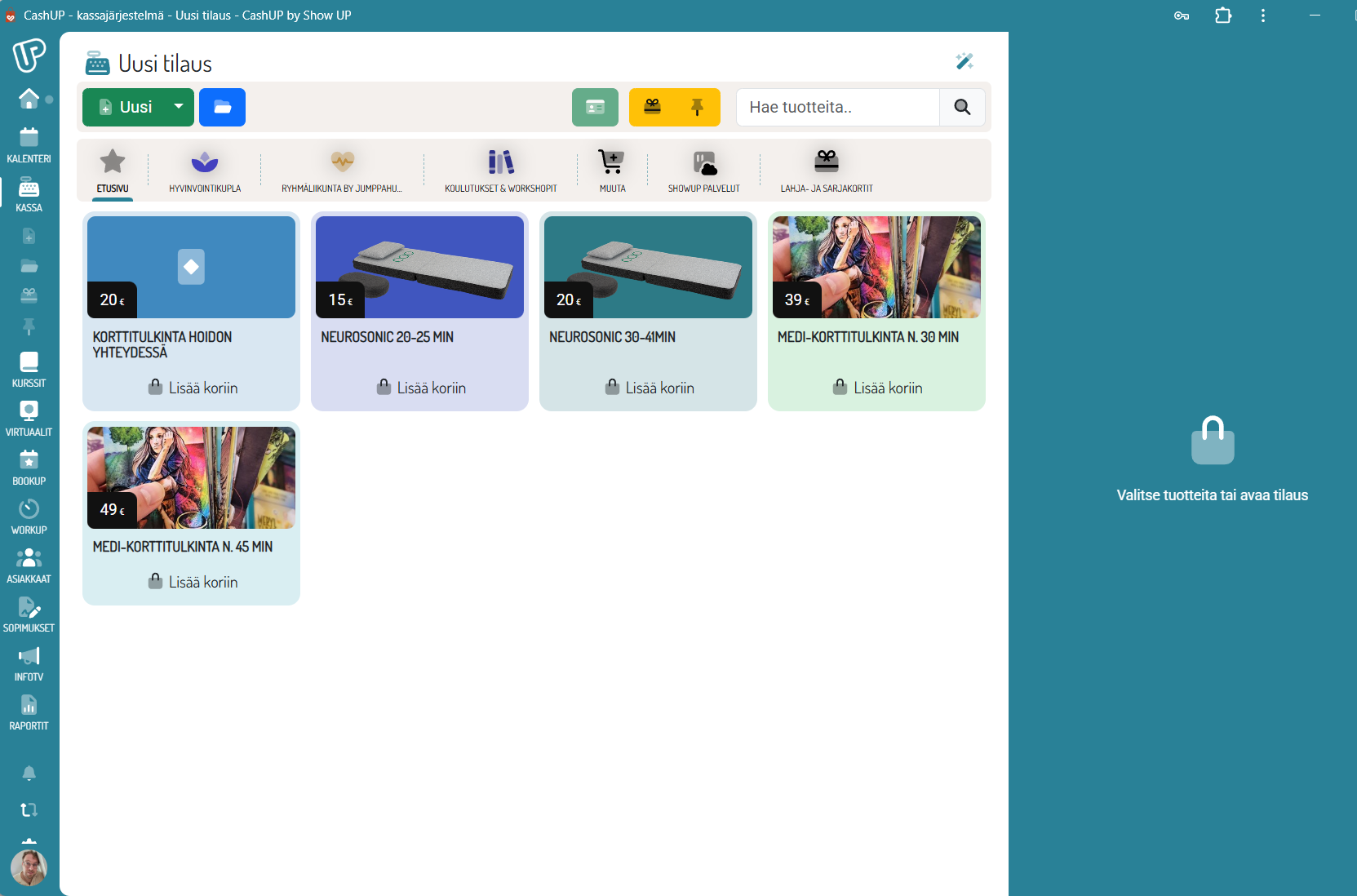The image size is (1357, 896).
Task: Open Asiakkaat customers section
Action: 29,566
